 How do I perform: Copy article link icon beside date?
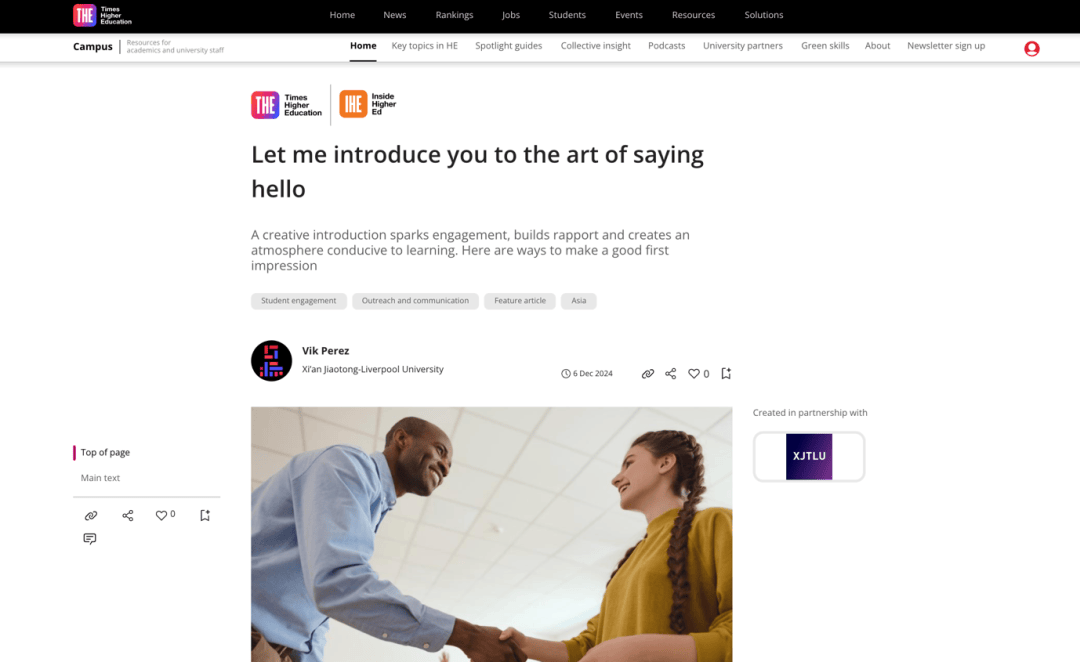647,373
